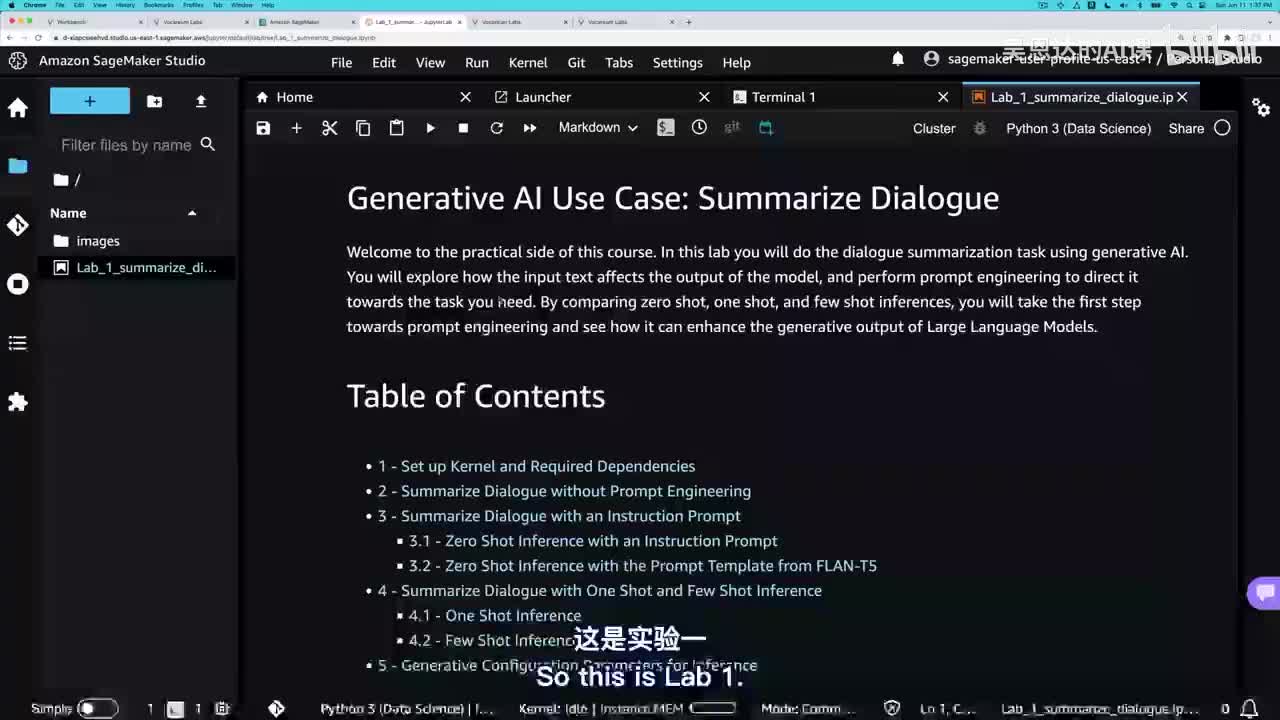1280x720 pixels.
Task: Click the Git icon in status bar
Action: click(276, 708)
